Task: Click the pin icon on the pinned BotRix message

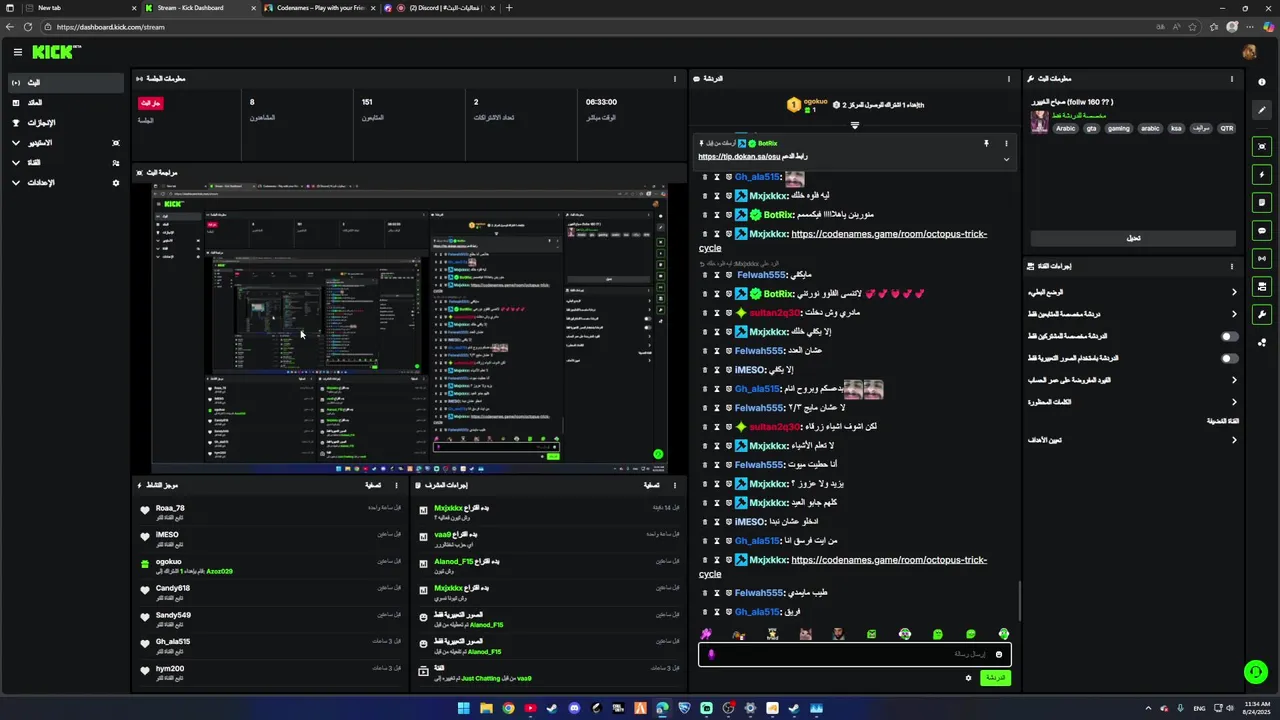Action: pyautogui.click(x=986, y=144)
